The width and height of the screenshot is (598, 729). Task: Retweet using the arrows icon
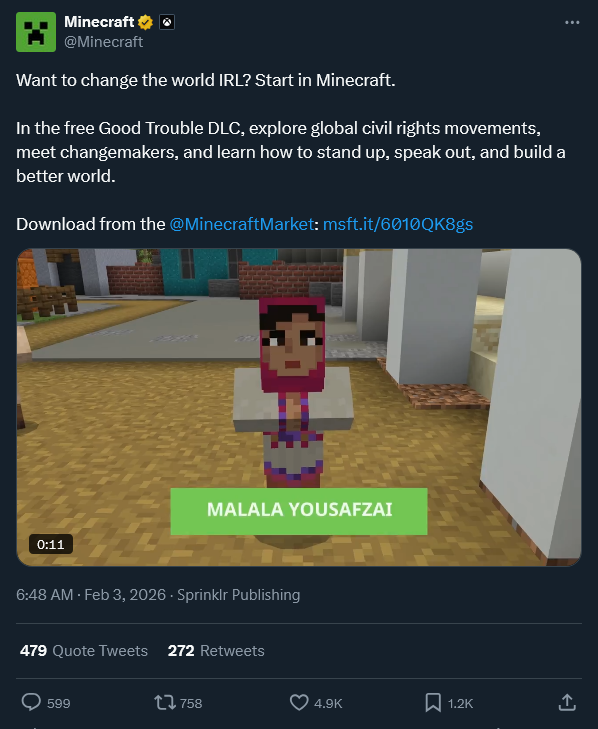click(x=165, y=702)
